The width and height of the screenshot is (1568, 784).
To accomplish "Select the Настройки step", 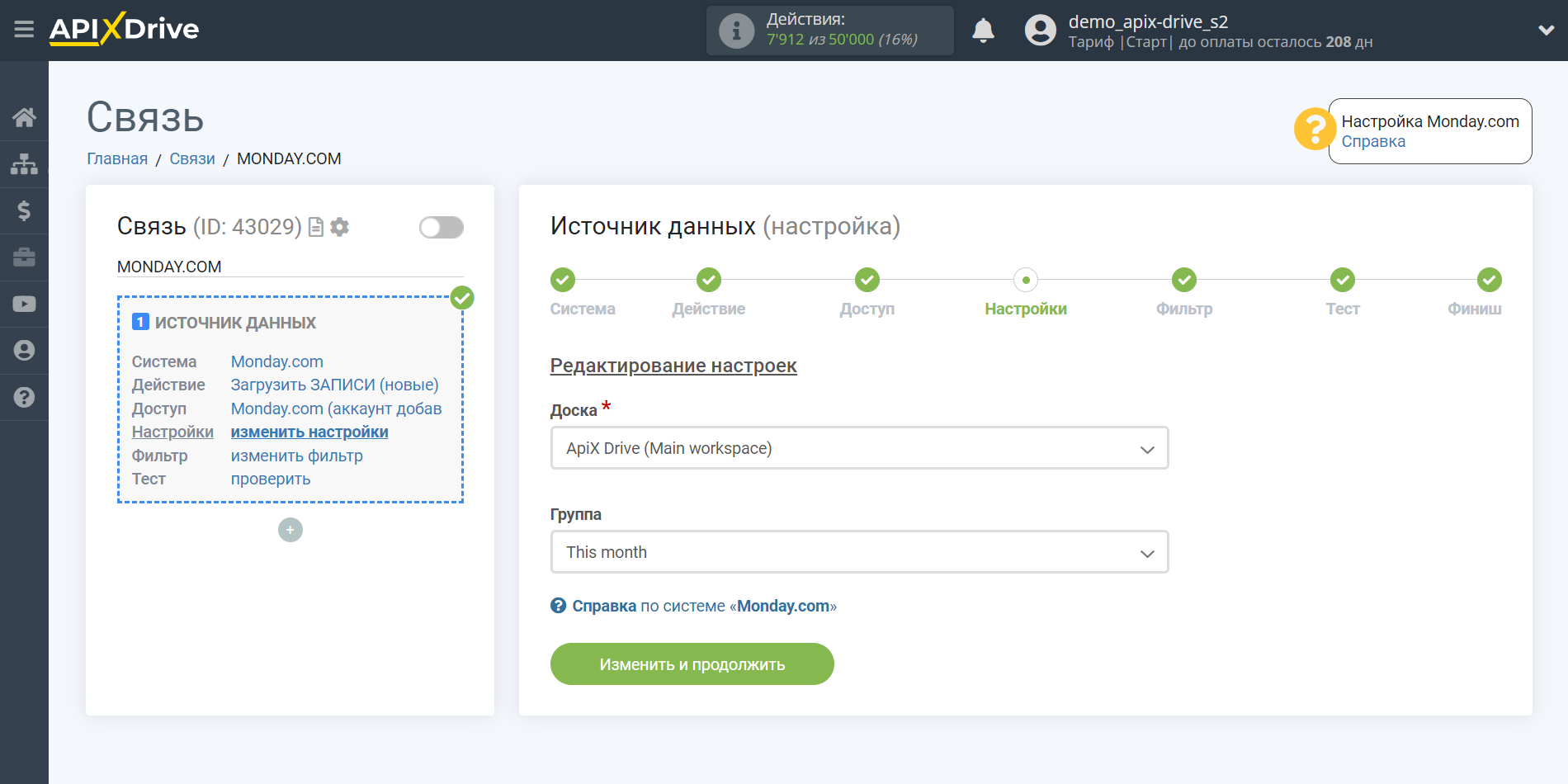I will click(1025, 281).
